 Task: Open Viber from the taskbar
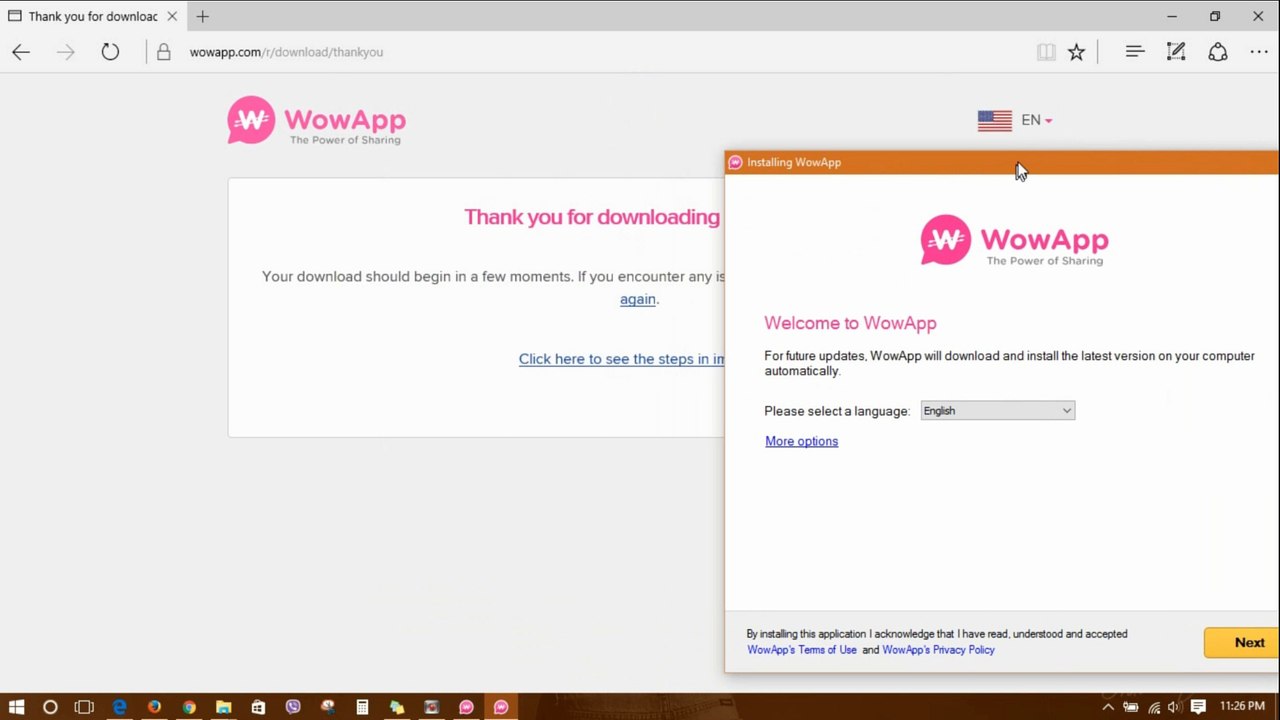[x=293, y=707]
